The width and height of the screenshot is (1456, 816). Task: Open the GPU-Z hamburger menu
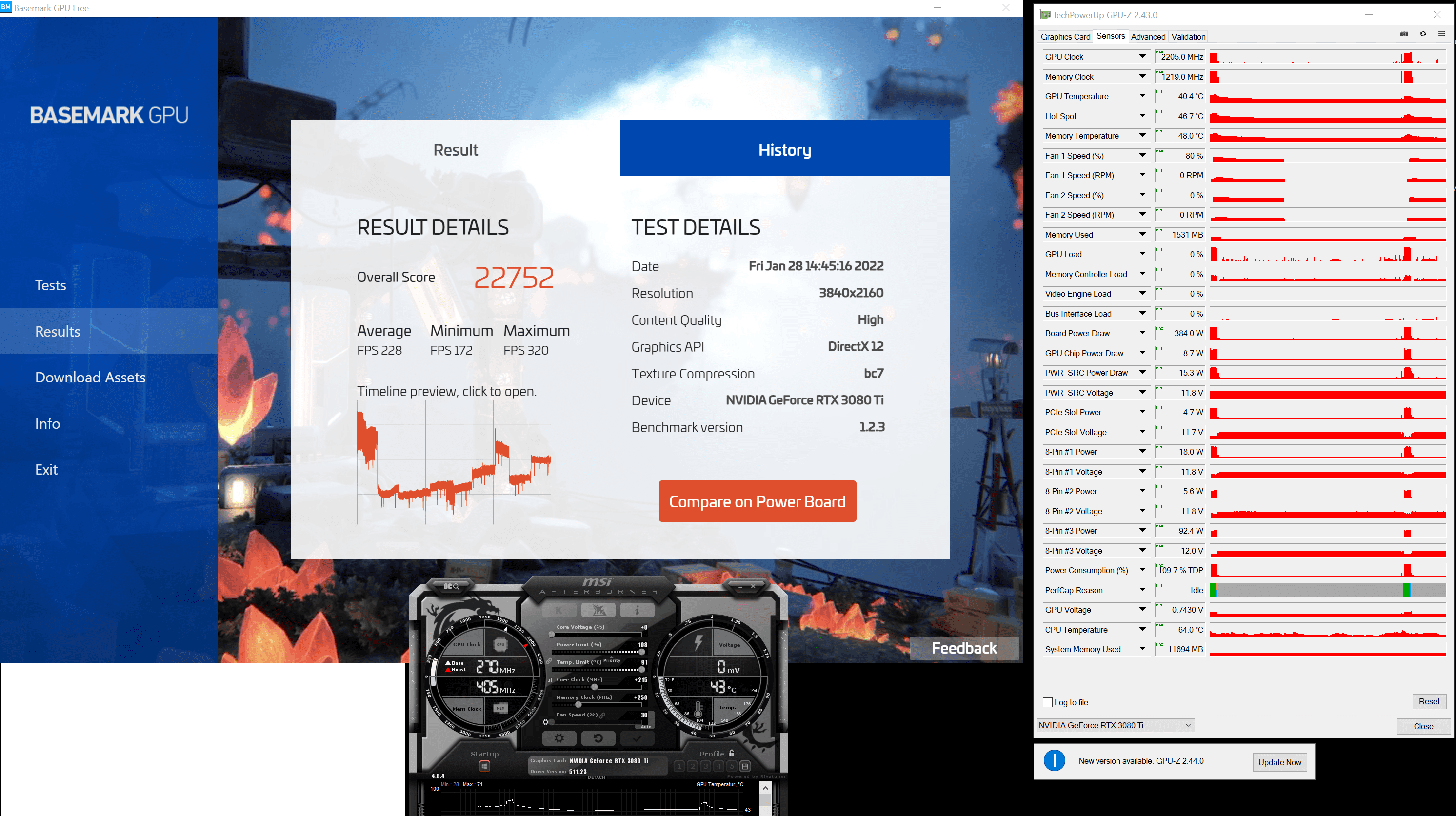(1441, 34)
